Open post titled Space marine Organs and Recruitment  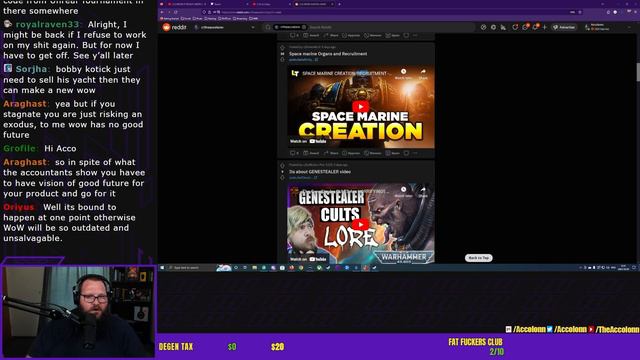[x=328, y=53]
